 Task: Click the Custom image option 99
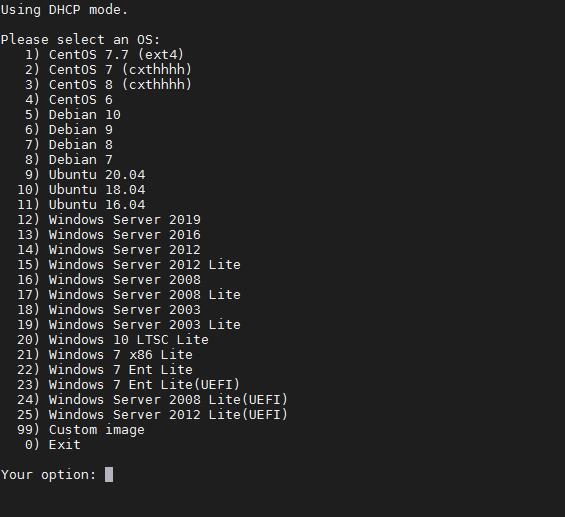pos(81,430)
